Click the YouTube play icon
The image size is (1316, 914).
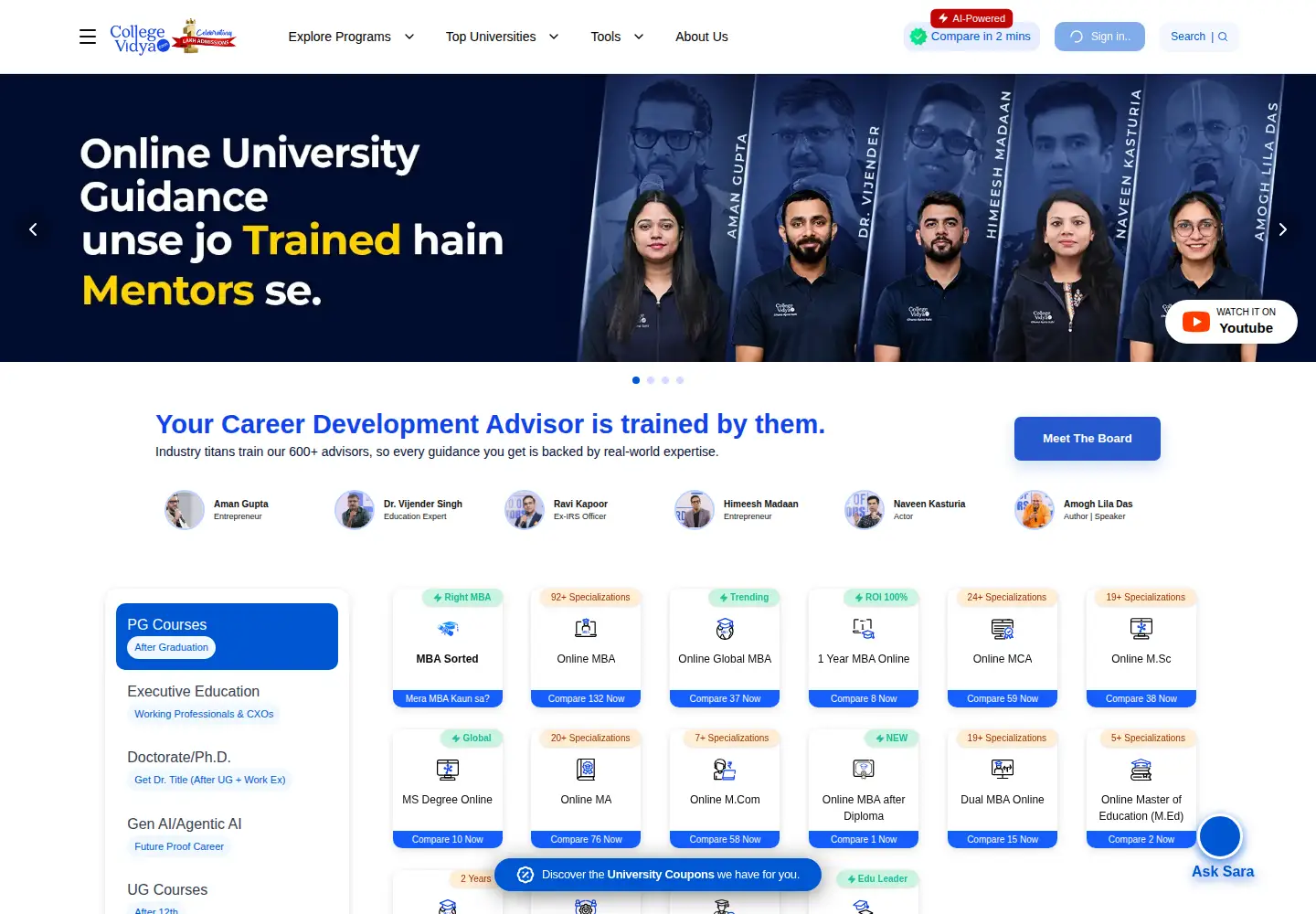coord(1196,322)
